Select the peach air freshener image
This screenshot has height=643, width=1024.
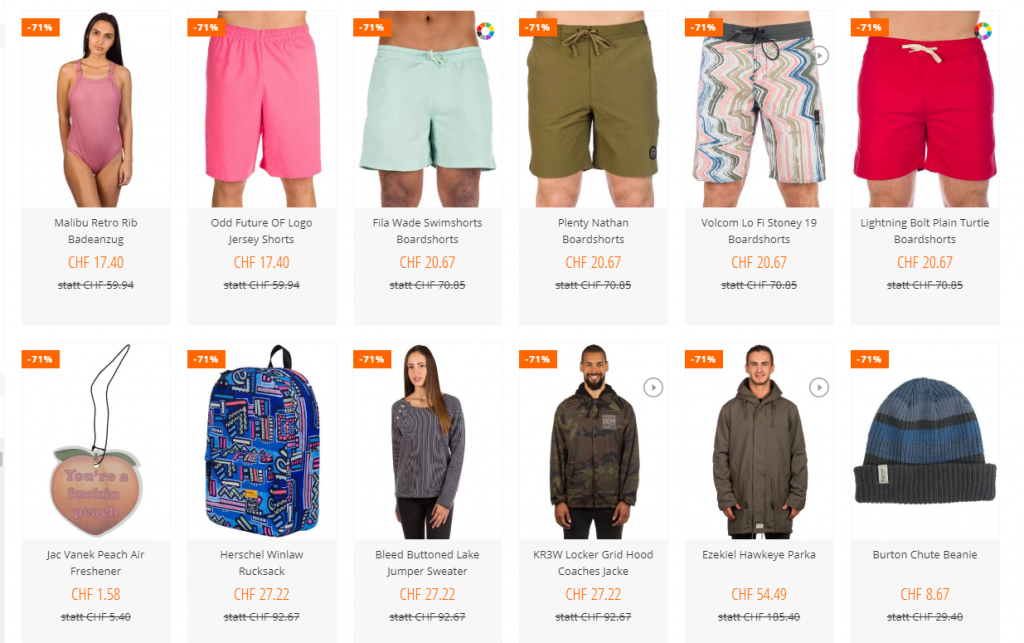tap(96, 441)
